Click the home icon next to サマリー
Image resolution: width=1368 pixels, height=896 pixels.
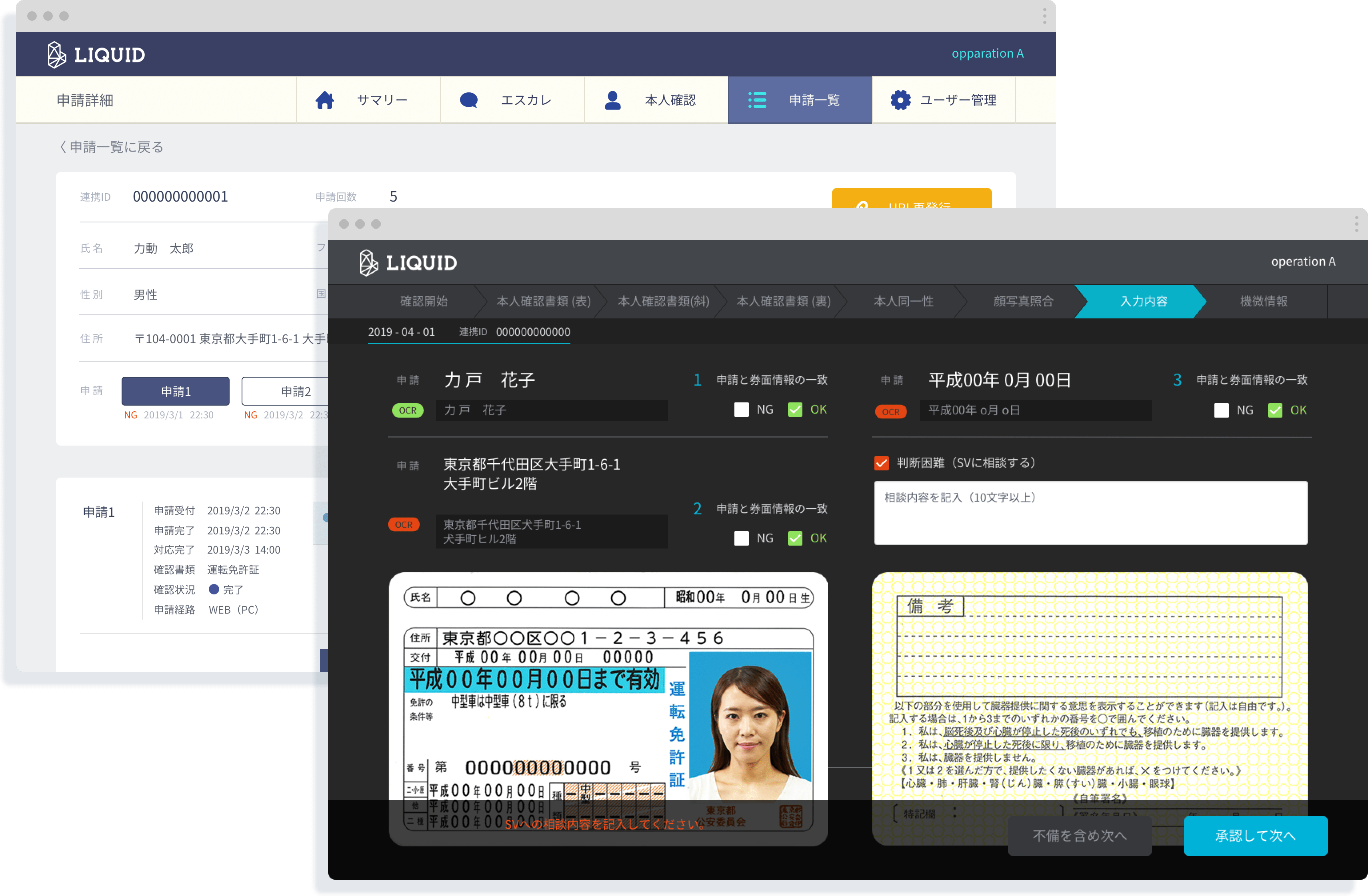pyautogui.click(x=325, y=100)
